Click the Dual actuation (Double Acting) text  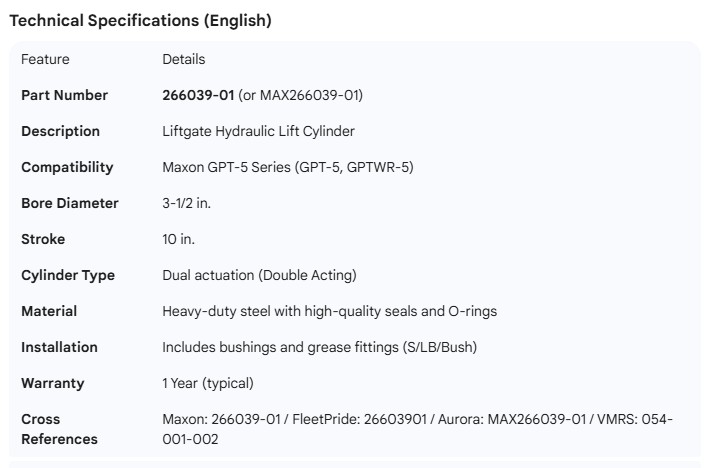259,275
